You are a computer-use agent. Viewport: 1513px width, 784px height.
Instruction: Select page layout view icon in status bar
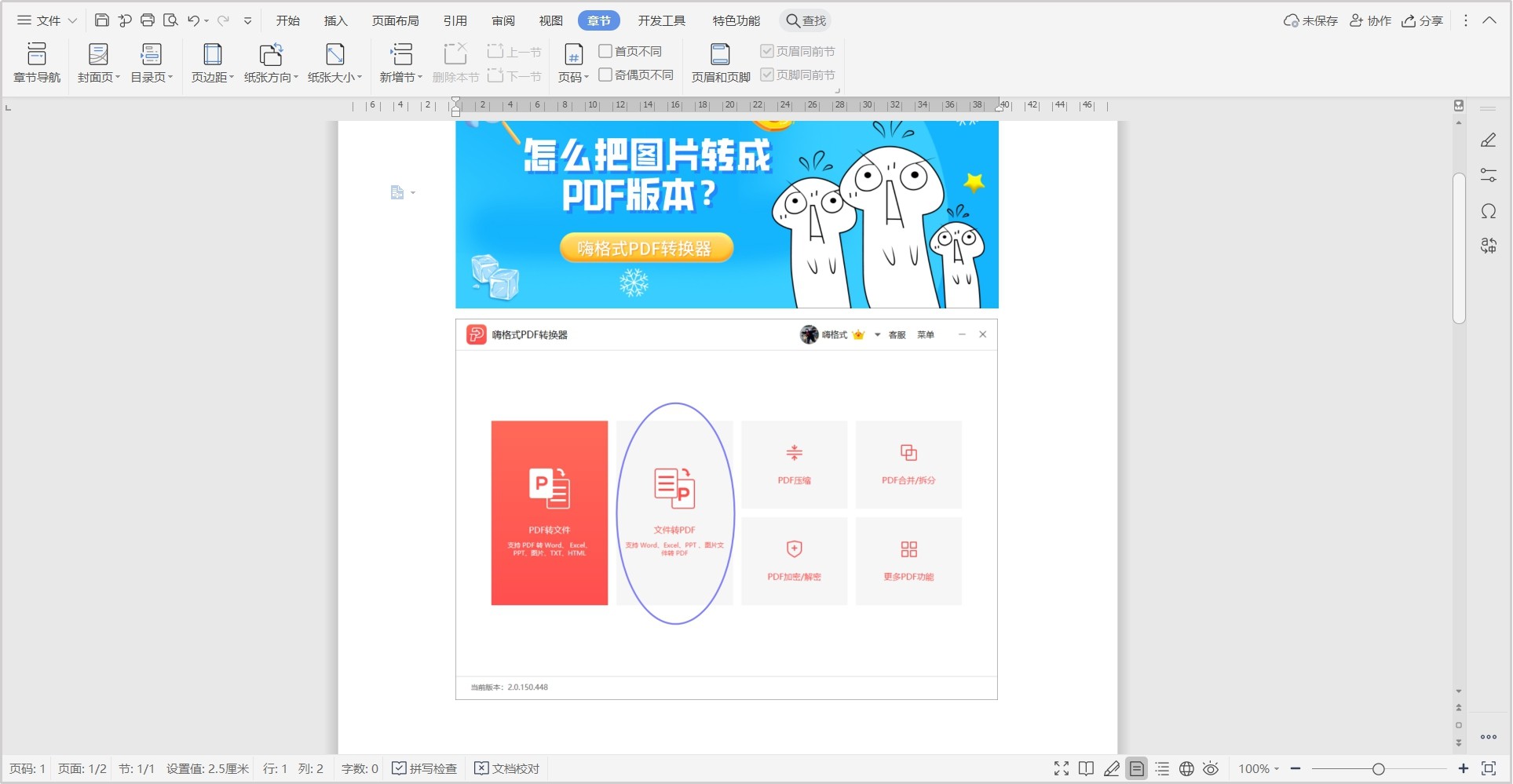[1136, 768]
